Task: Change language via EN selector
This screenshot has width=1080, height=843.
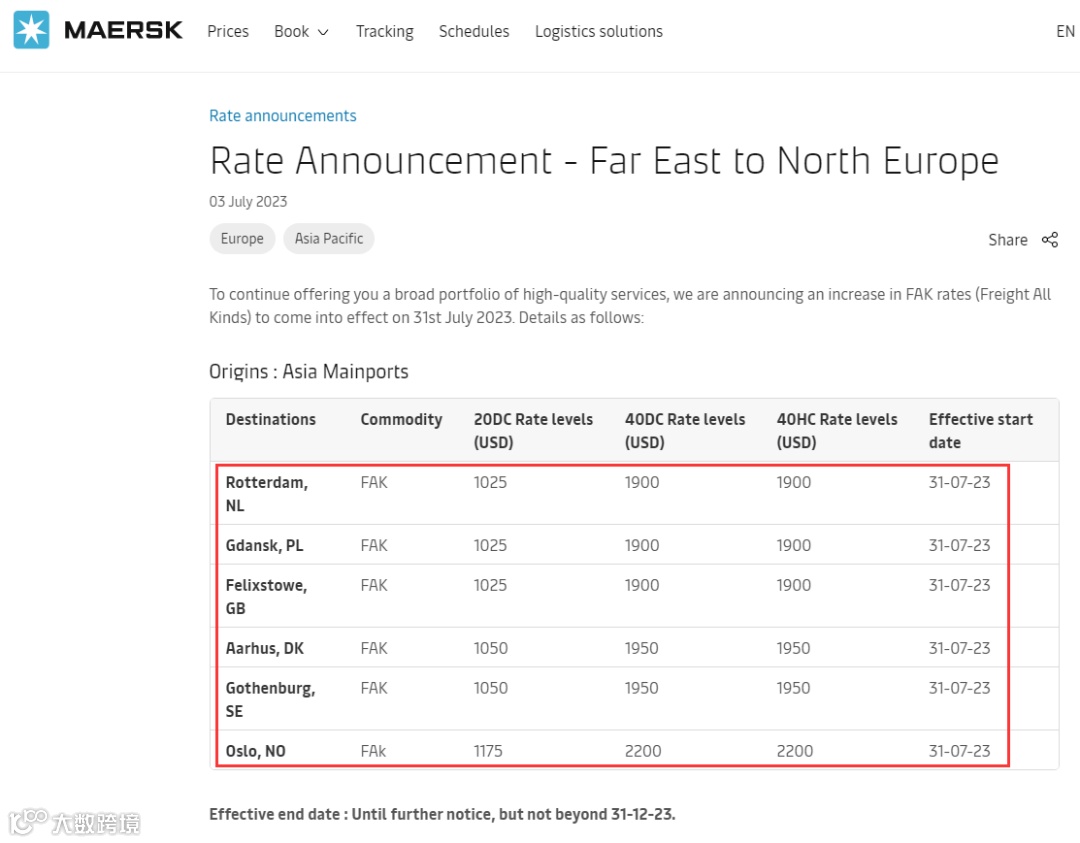Action: (x=1065, y=31)
